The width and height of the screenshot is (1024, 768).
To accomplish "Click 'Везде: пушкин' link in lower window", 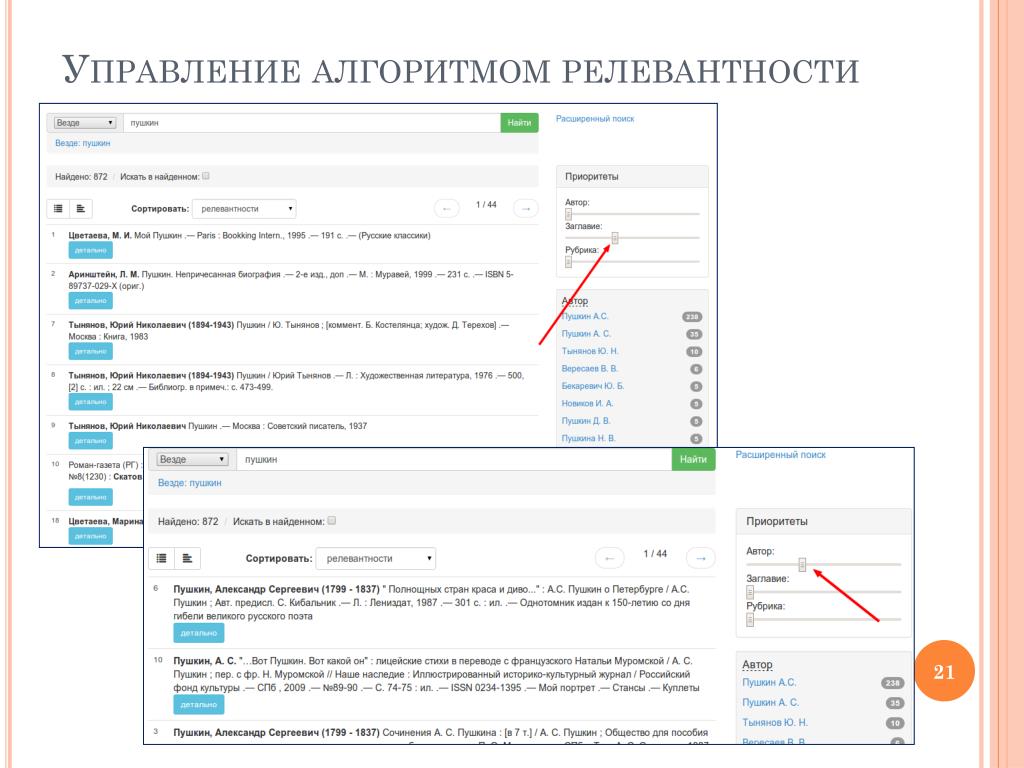I will (x=189, y=483).
